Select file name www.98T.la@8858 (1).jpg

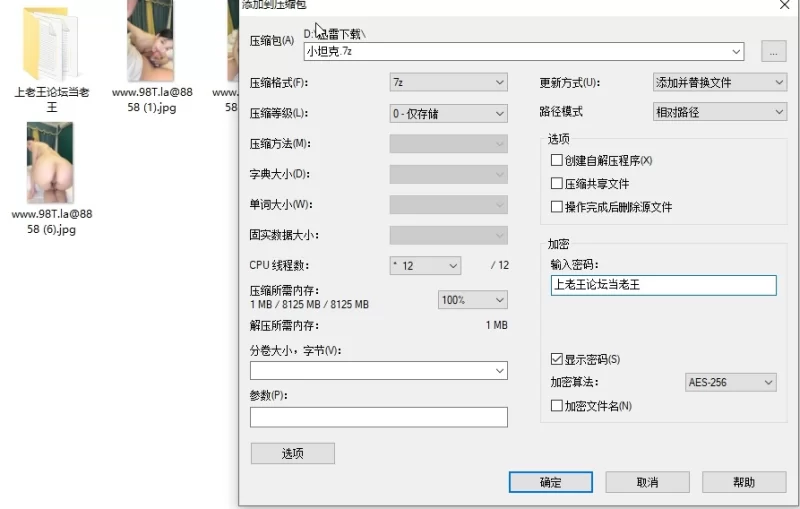coord(152,100)
